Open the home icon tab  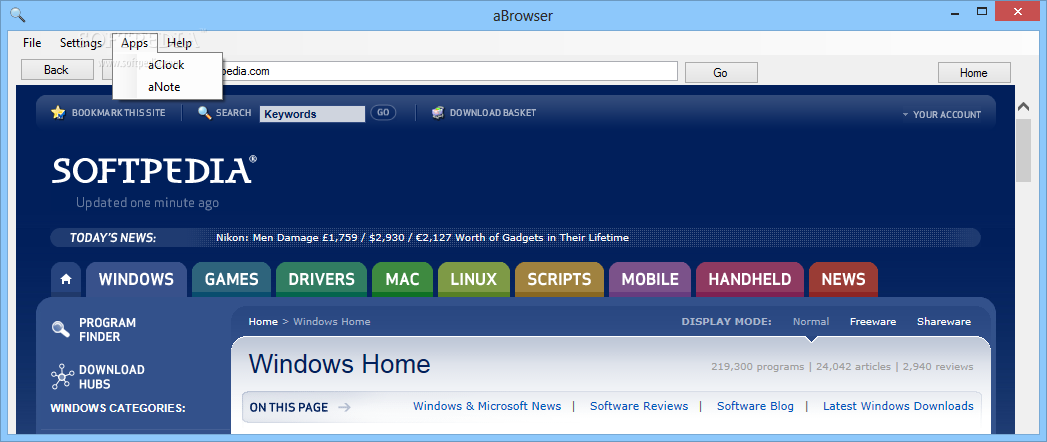pos(66,280)
